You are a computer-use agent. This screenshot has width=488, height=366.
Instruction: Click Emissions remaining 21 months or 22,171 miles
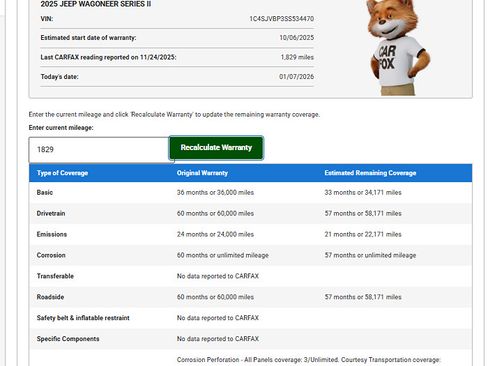pyautogui.click(x=363, y=234)
